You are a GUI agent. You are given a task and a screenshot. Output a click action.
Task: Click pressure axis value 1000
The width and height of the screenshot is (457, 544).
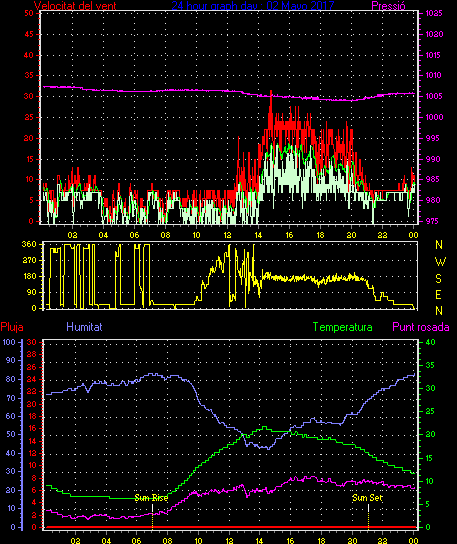coord(435,117)
